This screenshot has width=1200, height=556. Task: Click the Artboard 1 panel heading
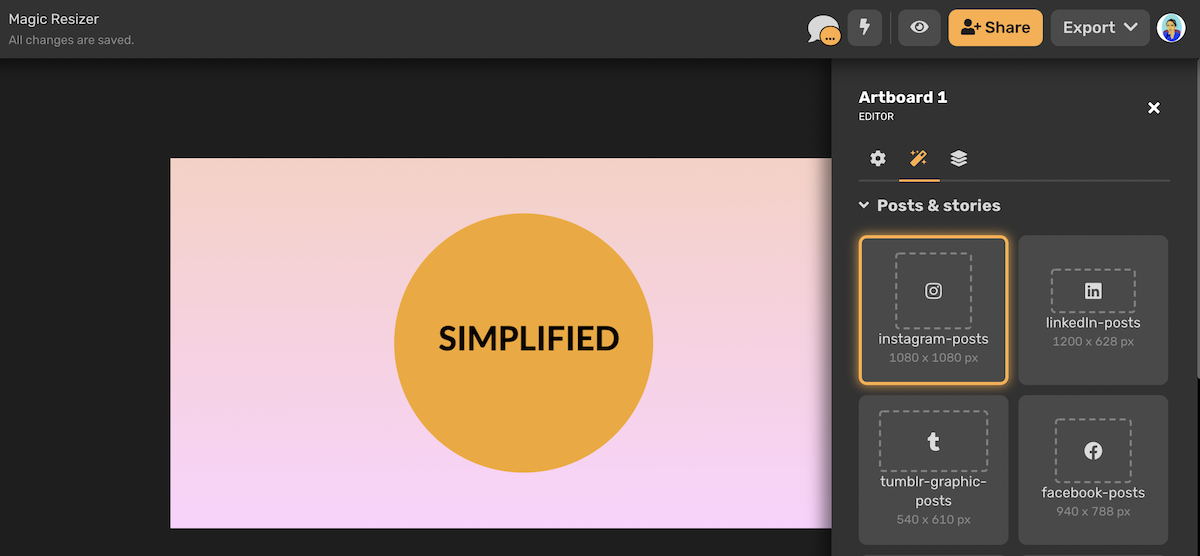[x=903, y=97]
